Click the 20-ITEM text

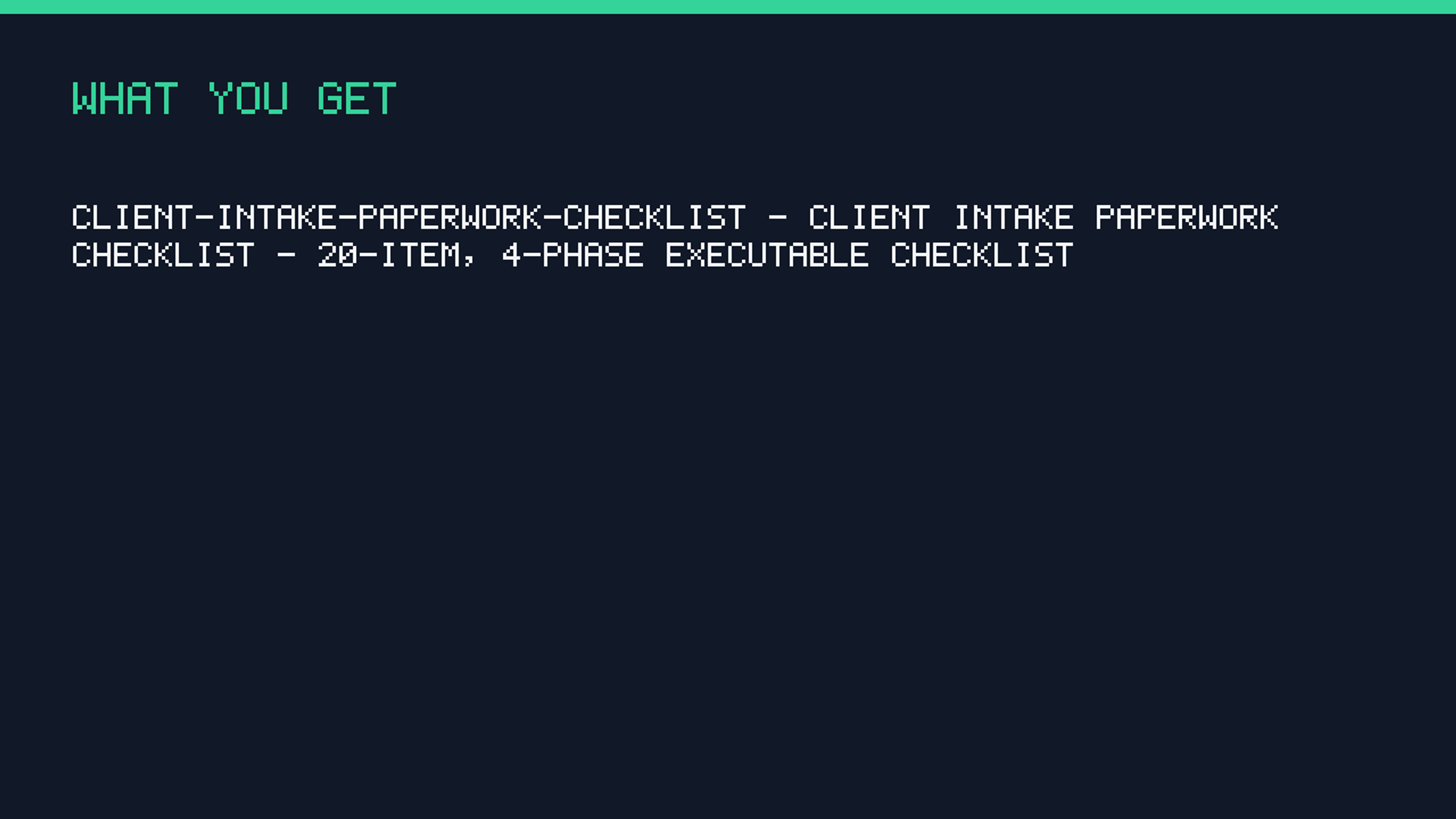coord(389,255)
